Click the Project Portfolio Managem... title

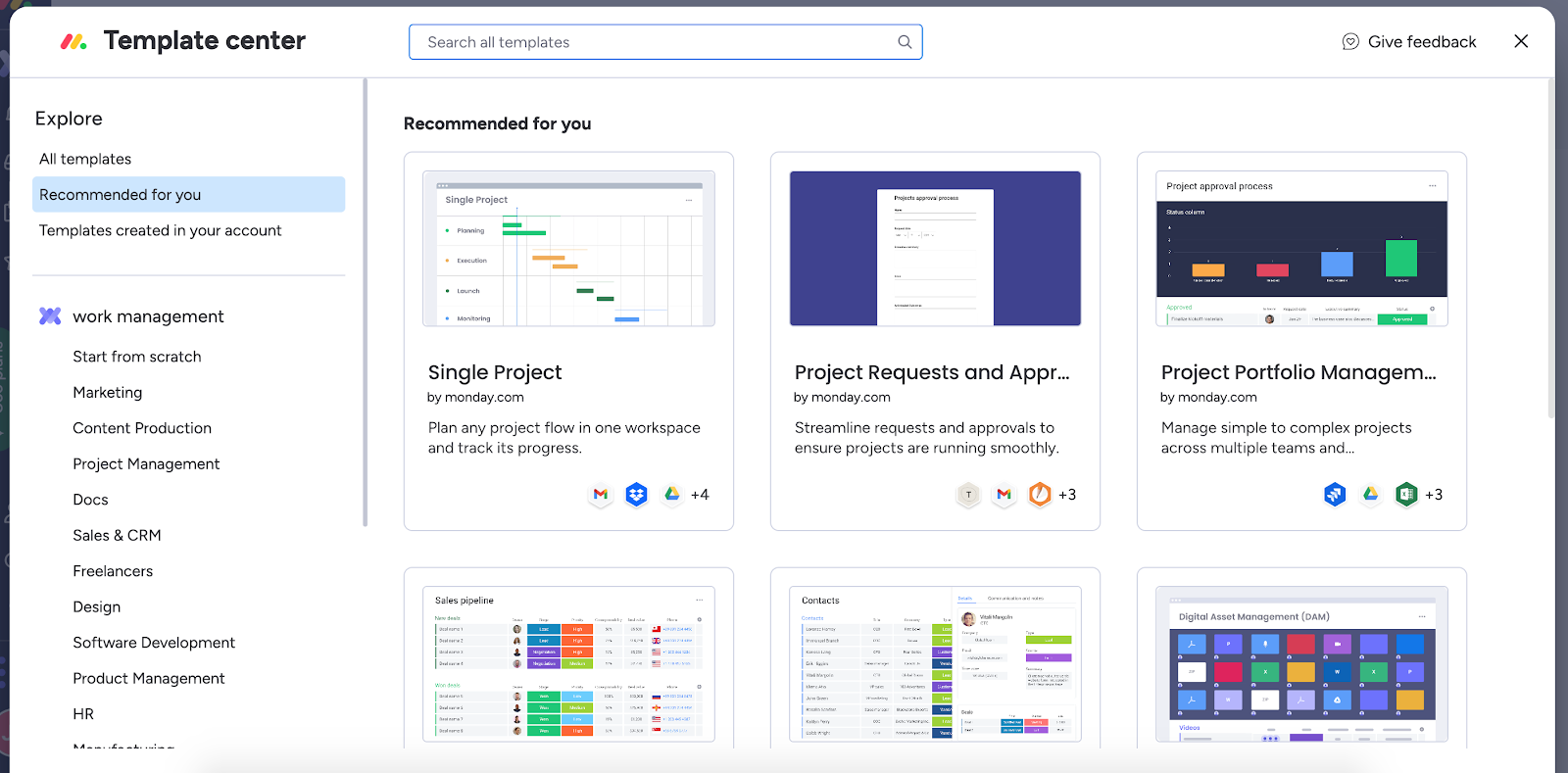(1298, 372)
